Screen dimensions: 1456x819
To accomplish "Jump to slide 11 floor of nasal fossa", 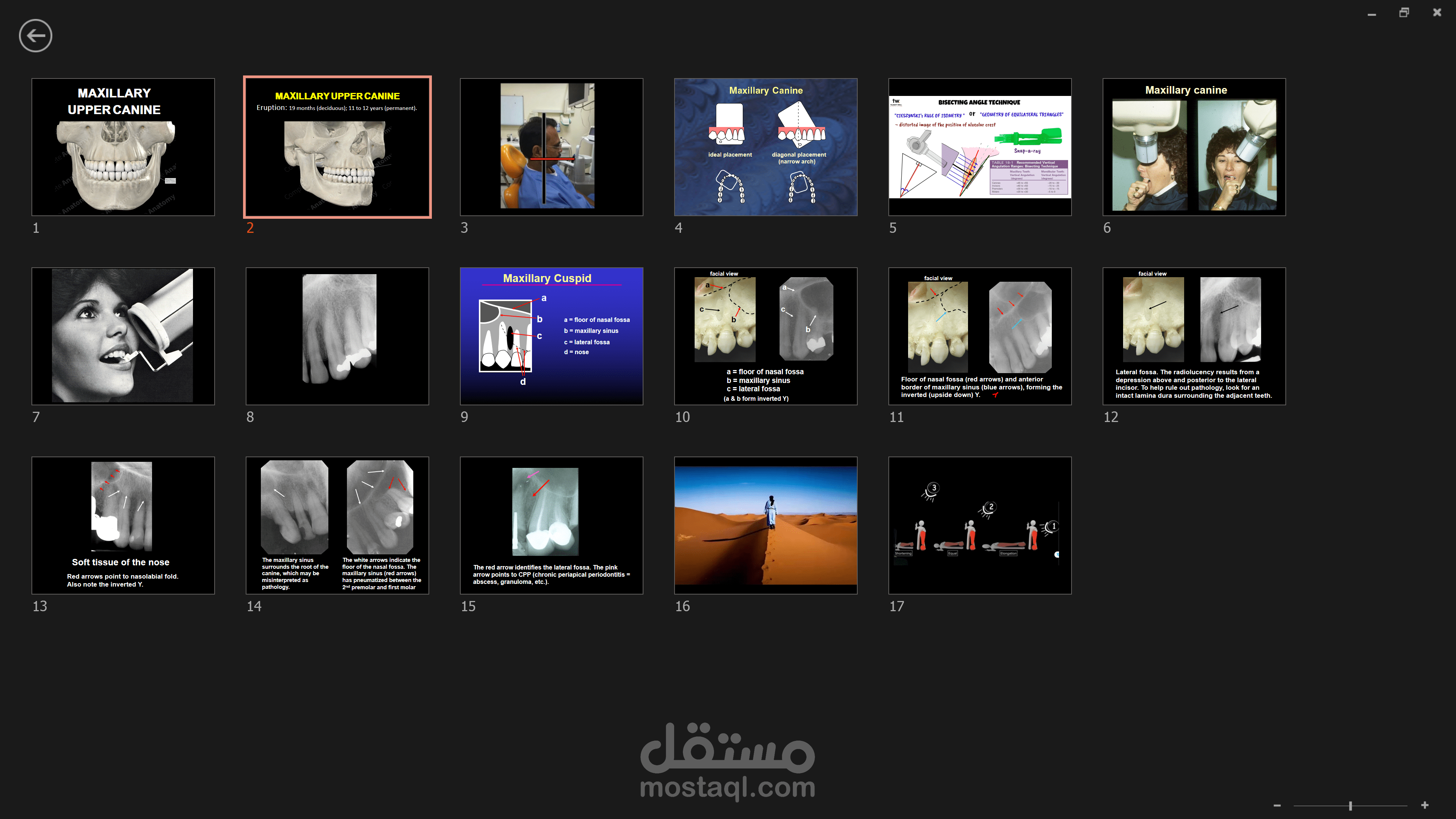I will tap(980, 336).
